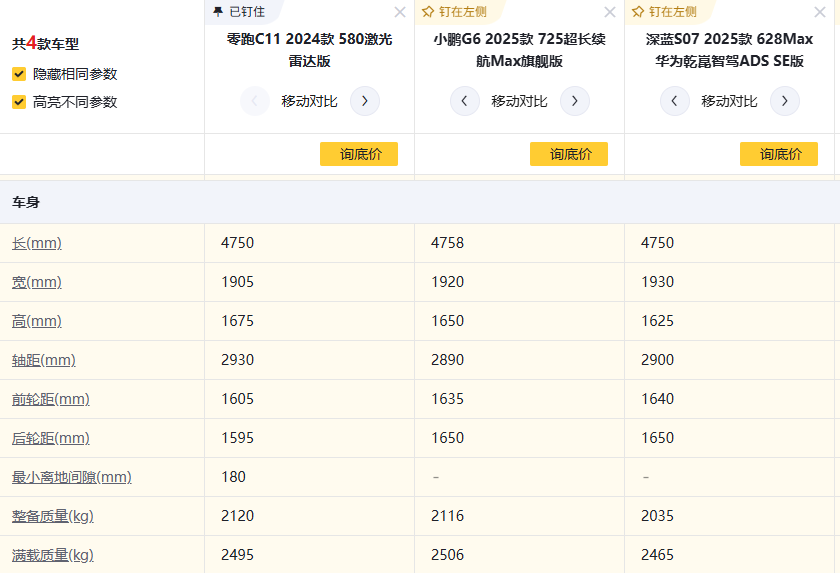Open the 长(mm) parameter link

click(36, 243)
